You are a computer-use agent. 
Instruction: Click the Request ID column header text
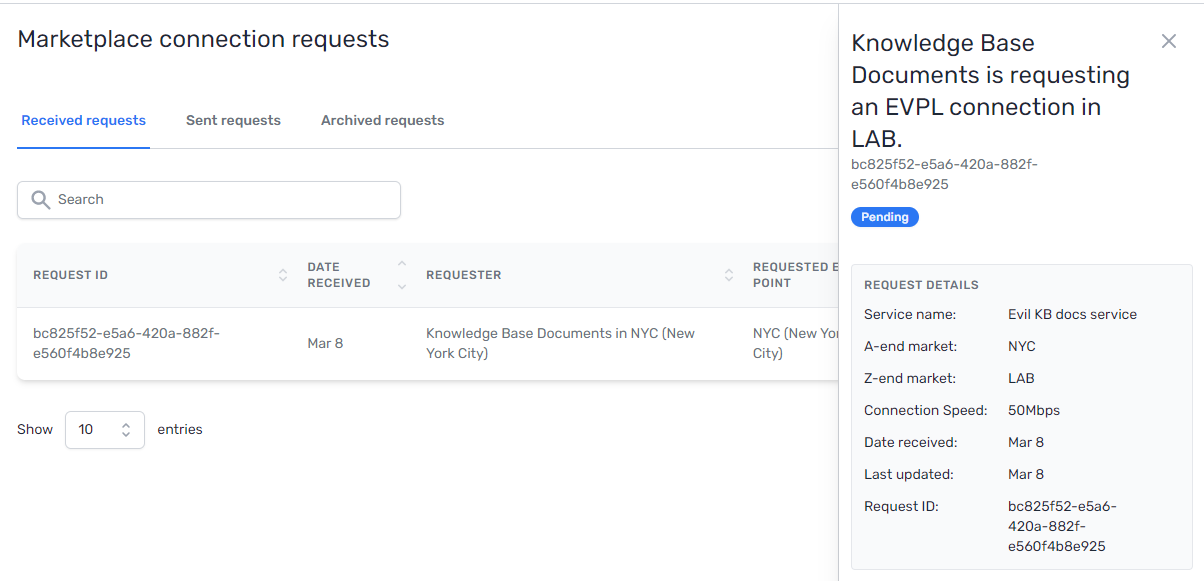71,275
